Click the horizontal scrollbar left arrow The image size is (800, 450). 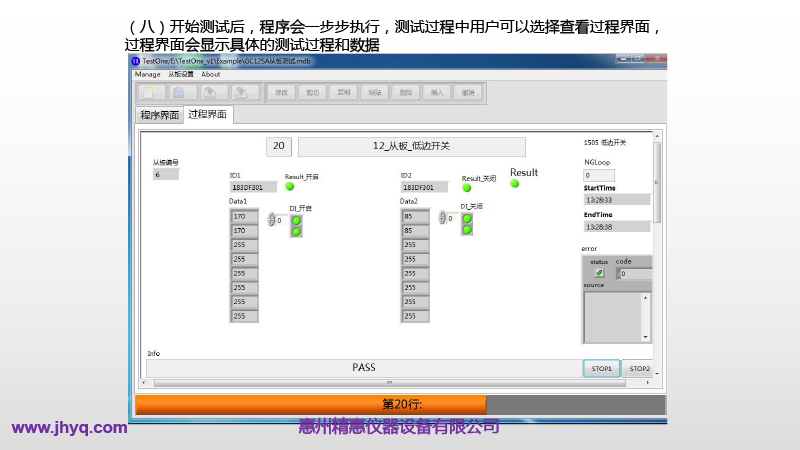[144, 382]
